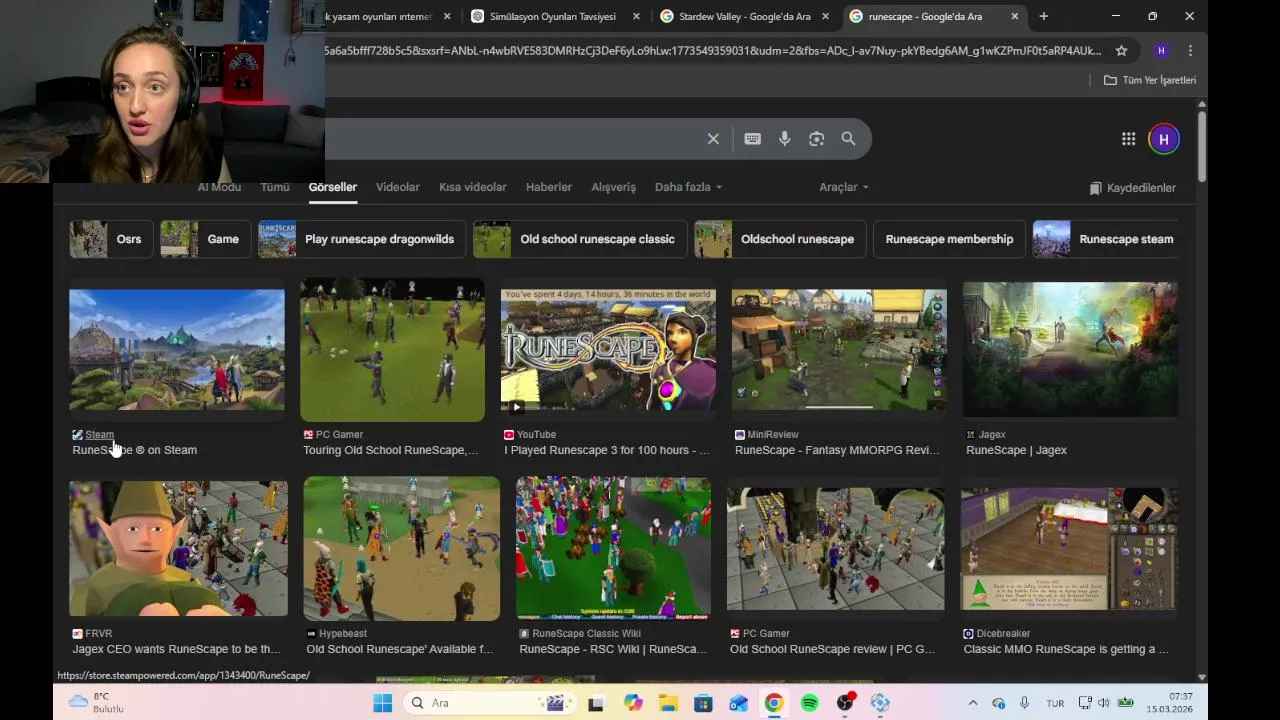Open the on-screen keyboard input tool
The width and height of the screenshot is (1280, 720).
coord(752,139)
